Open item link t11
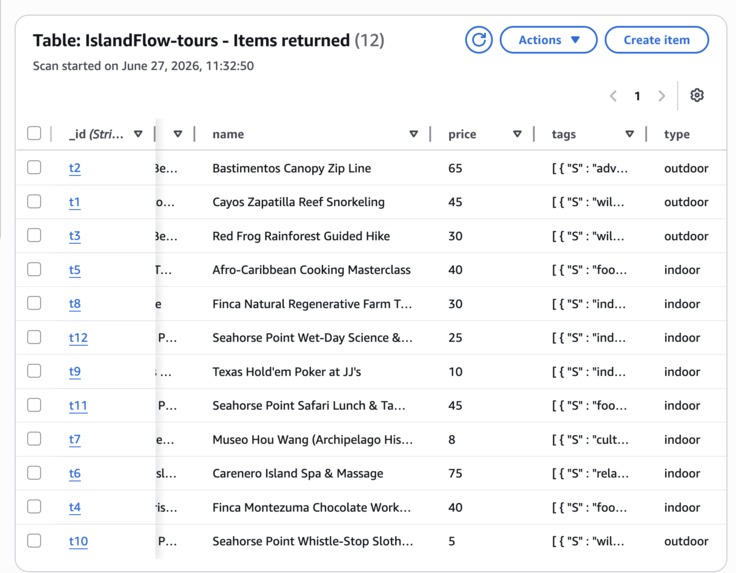 tap(78, 405)
